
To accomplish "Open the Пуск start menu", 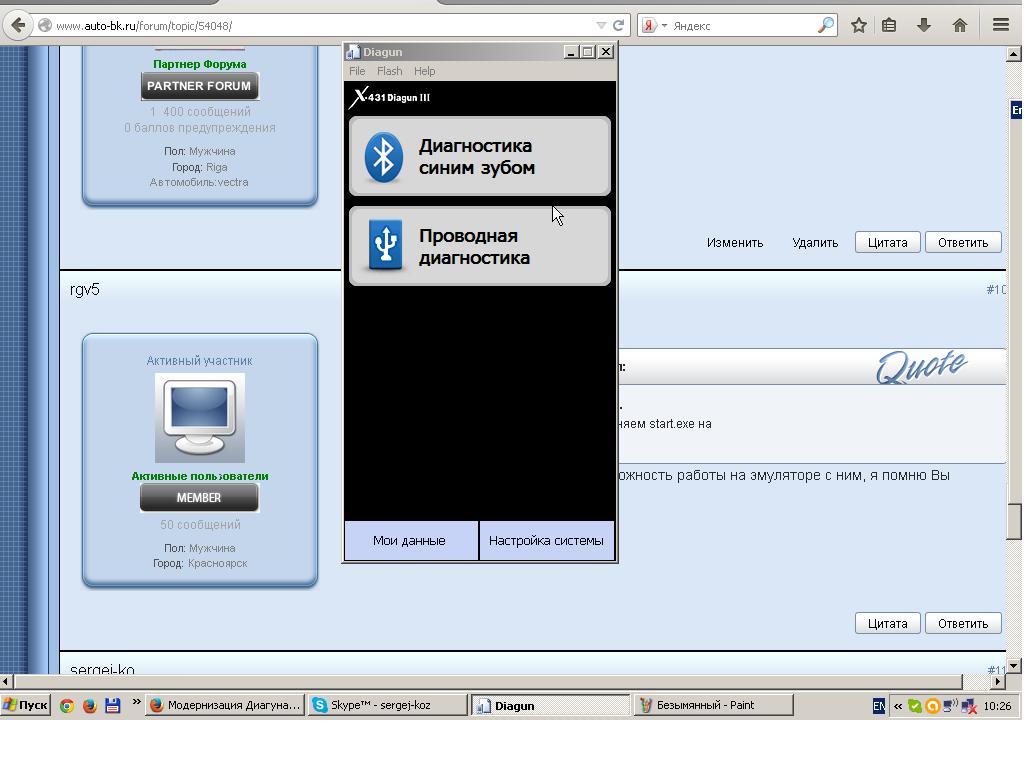I will [26, 705].
